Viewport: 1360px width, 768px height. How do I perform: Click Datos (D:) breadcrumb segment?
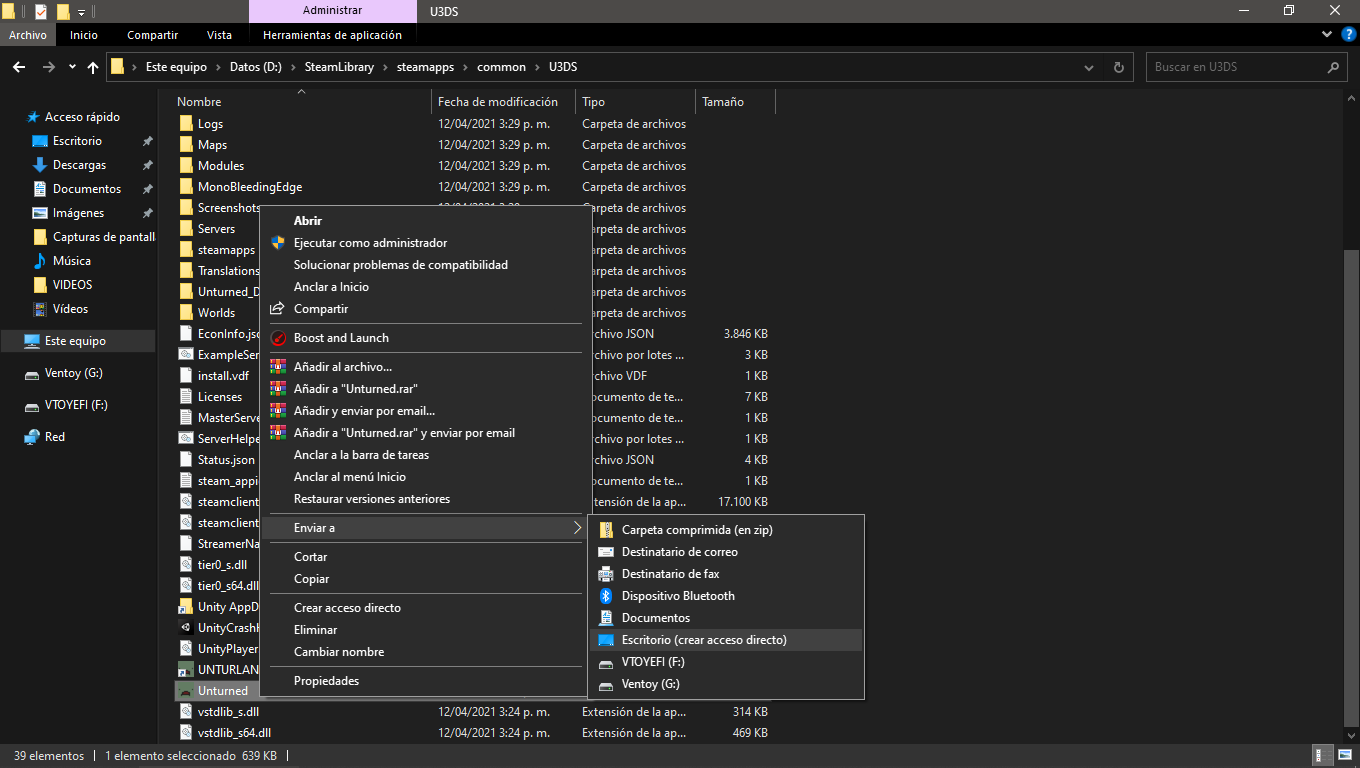pos(255,67)
